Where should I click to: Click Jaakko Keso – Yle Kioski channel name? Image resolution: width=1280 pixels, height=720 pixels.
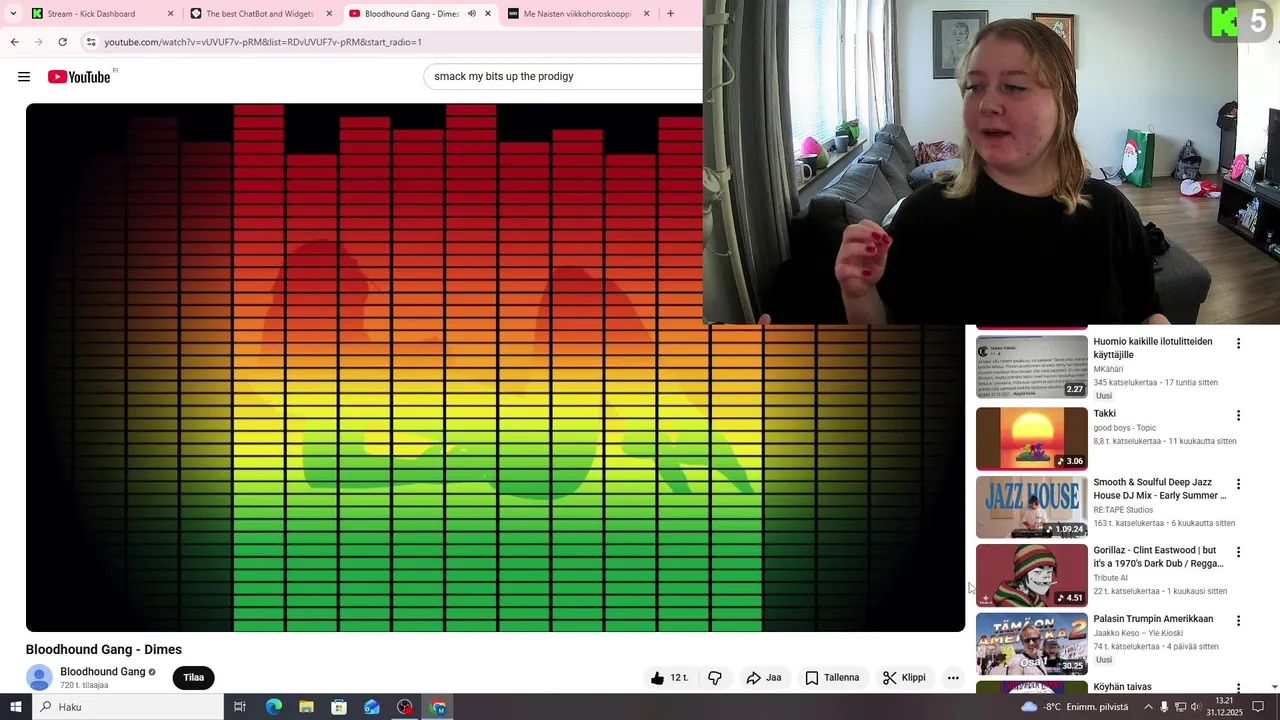coord(1138,633)
